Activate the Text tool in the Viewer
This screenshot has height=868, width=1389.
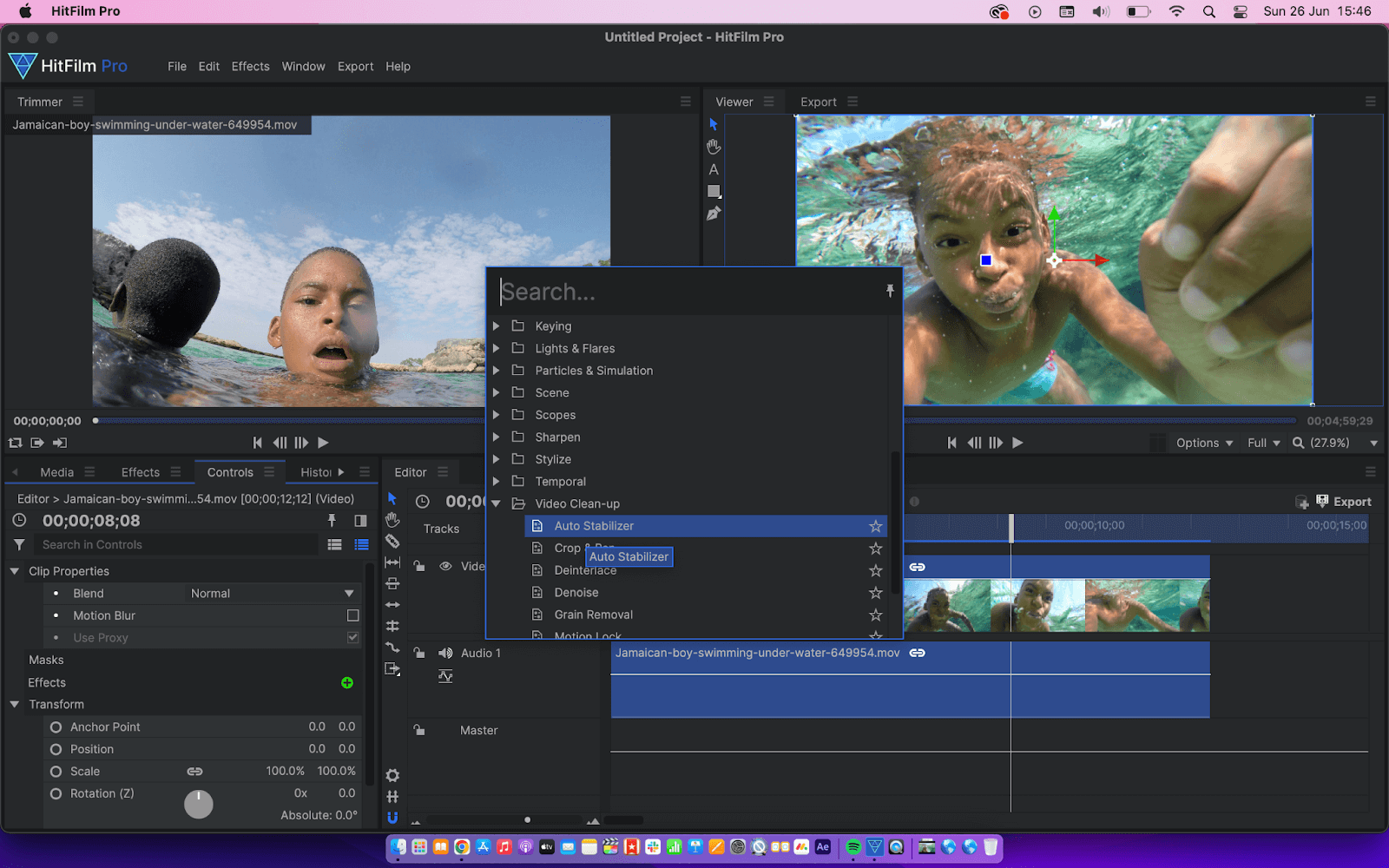[x=714, y=169]
